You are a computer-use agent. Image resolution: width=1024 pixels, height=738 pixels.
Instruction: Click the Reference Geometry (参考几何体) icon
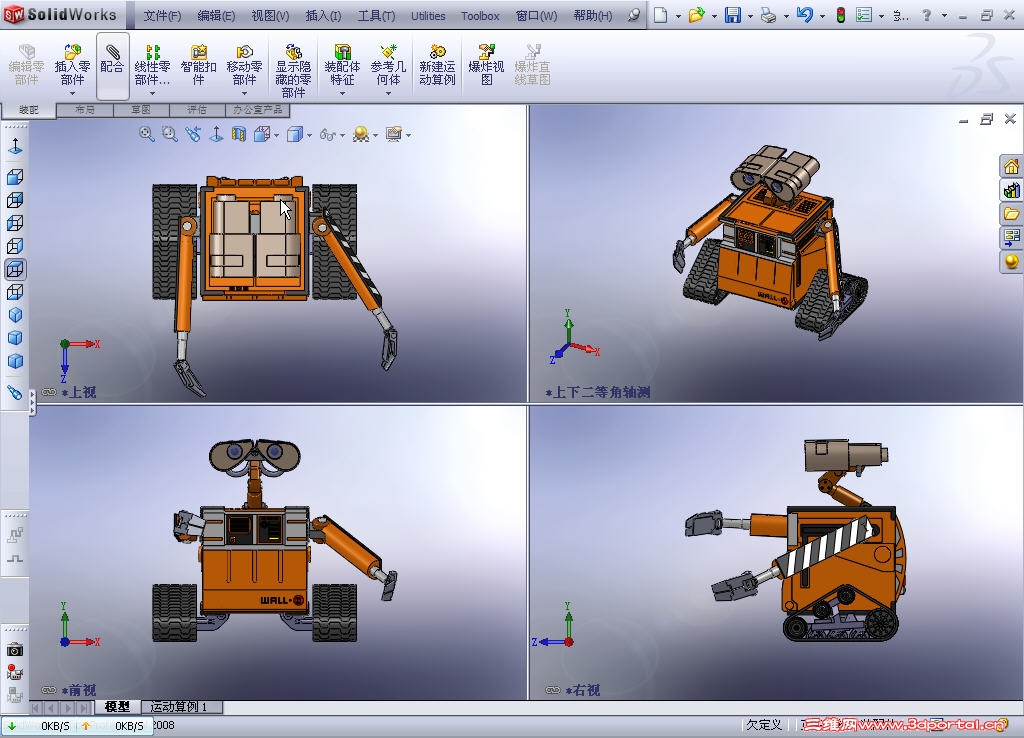tap(389, 52)
